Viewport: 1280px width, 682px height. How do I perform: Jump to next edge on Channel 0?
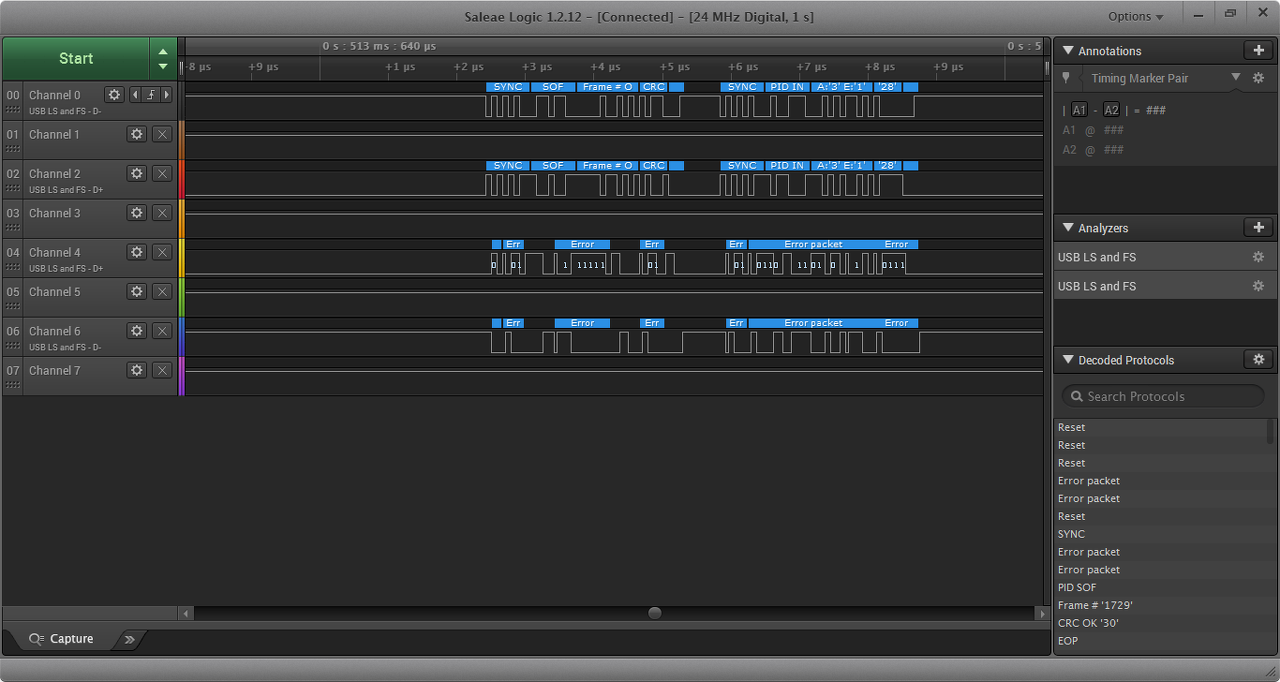pos(166,94)
